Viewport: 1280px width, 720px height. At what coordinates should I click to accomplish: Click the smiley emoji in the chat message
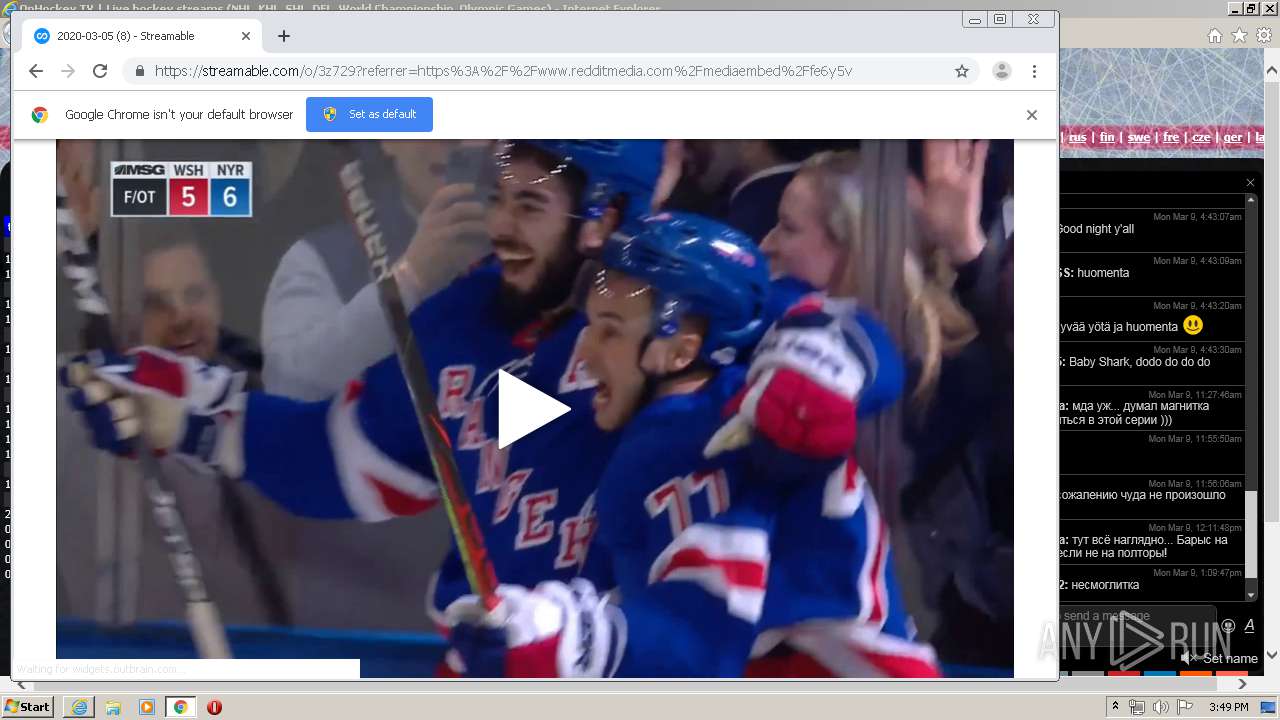point(1193,325)
